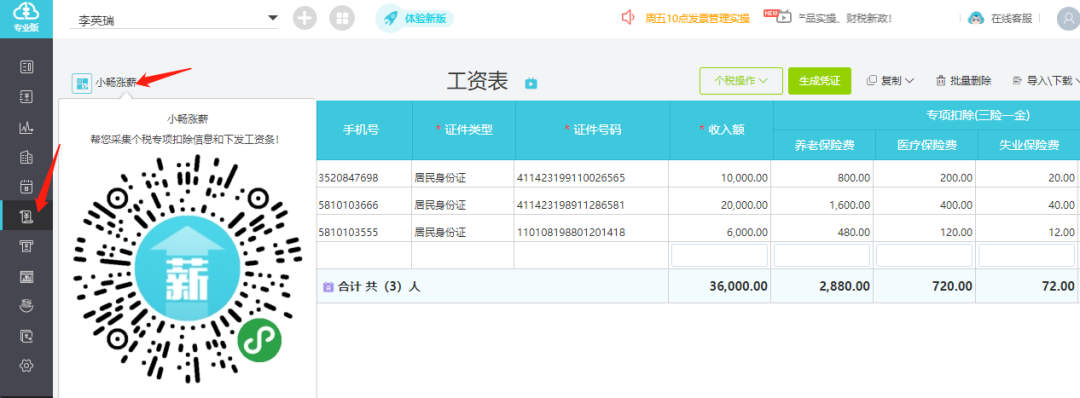Select the payroll icon highlighted in sidebar

pyautogui.click(x=27, y=216)
